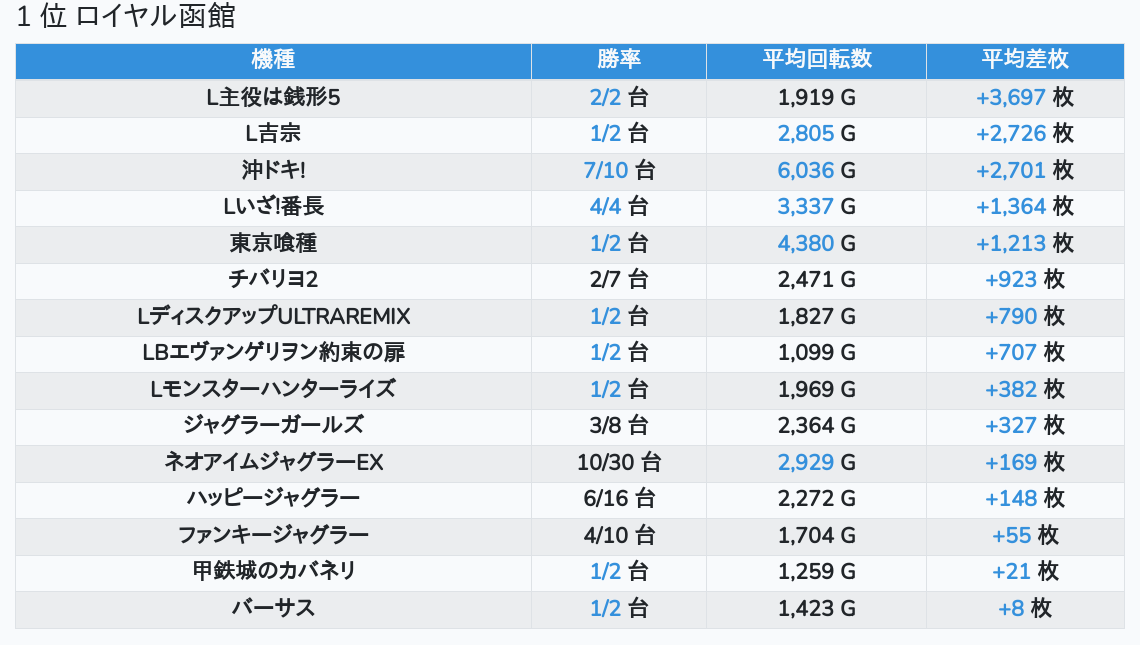The height and width of the screenshot is (645, 1140).
Task: Select the バーサス machine name
Action: [x=273, y=608]
